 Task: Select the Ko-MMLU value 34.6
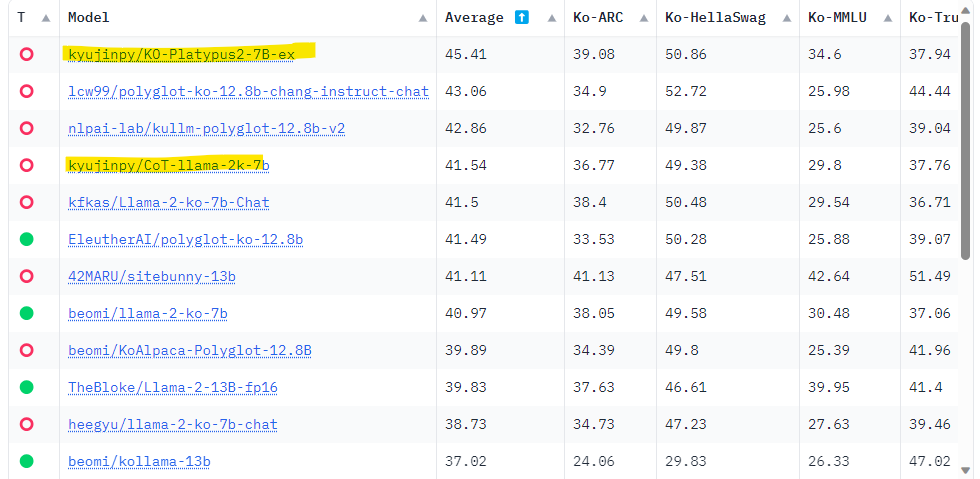coord(824,54)
